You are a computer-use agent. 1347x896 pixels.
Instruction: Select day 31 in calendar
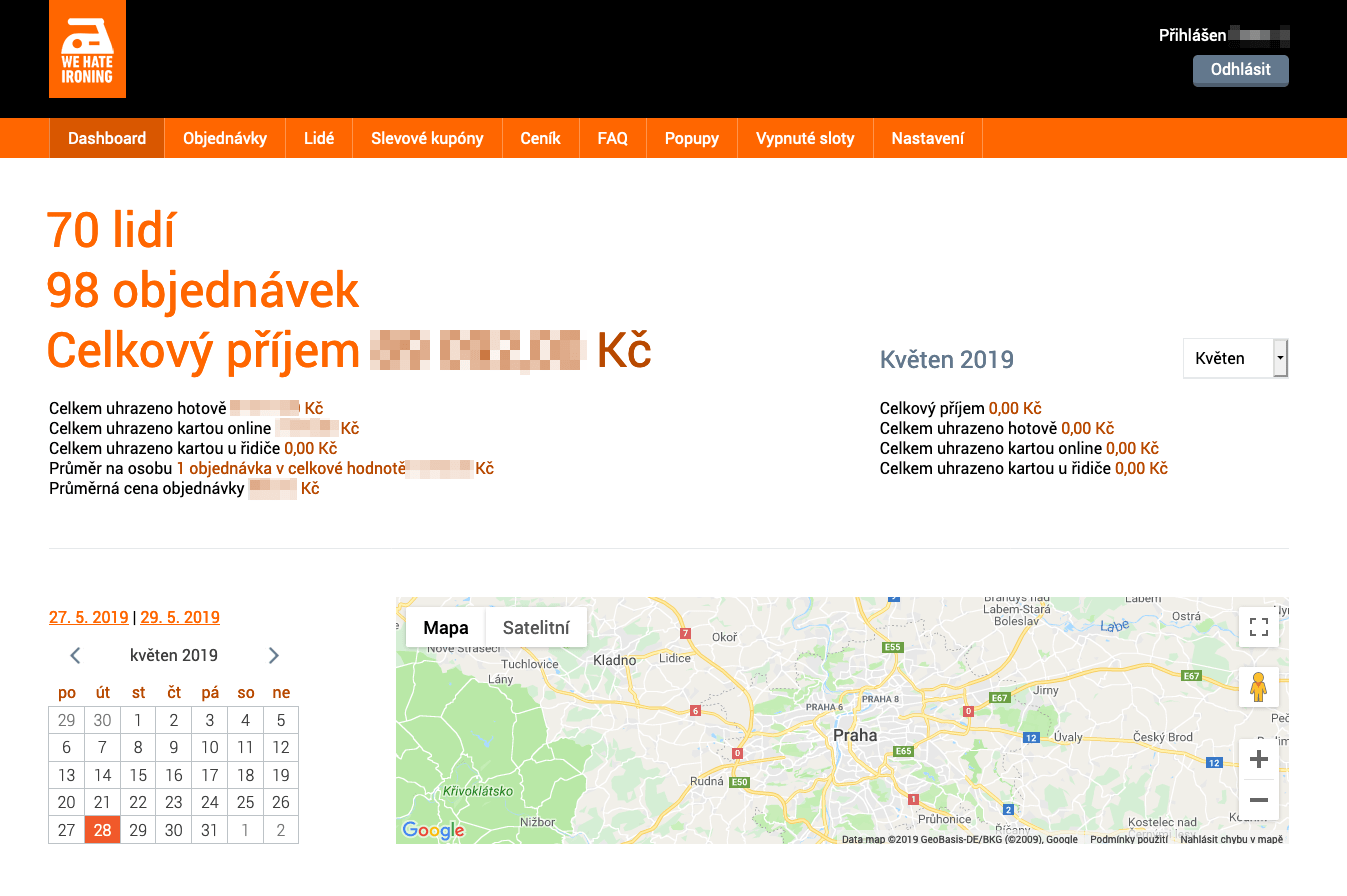tap(209, 830)
